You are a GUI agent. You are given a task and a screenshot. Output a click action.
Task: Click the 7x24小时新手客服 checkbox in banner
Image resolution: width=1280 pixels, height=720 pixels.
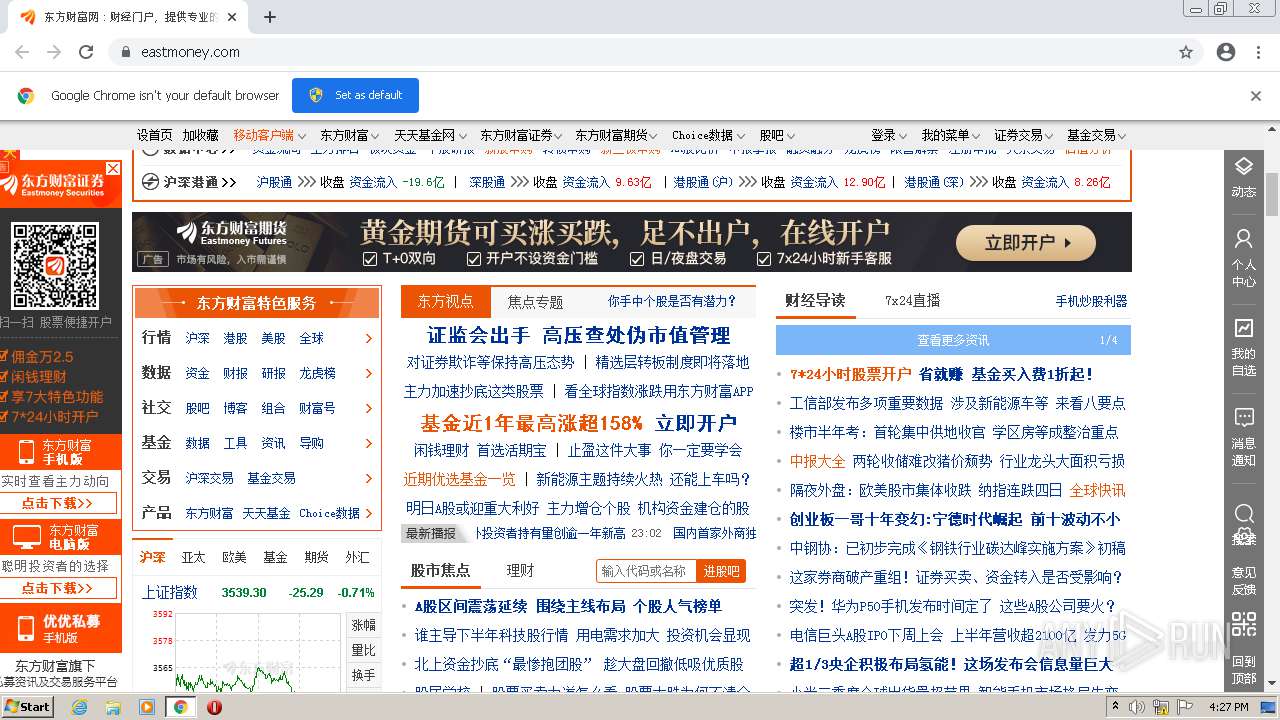coord(765,258)
